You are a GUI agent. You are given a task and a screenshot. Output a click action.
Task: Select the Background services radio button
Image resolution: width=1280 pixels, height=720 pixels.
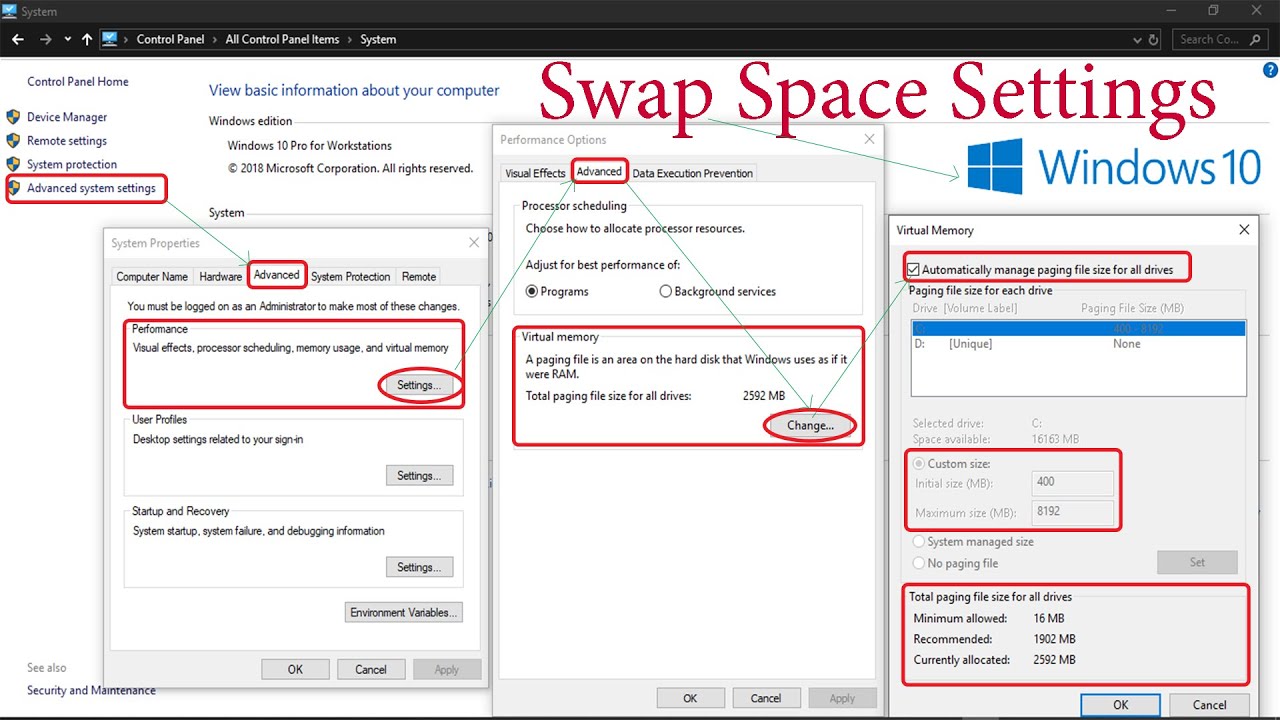(x=666, y=292)
